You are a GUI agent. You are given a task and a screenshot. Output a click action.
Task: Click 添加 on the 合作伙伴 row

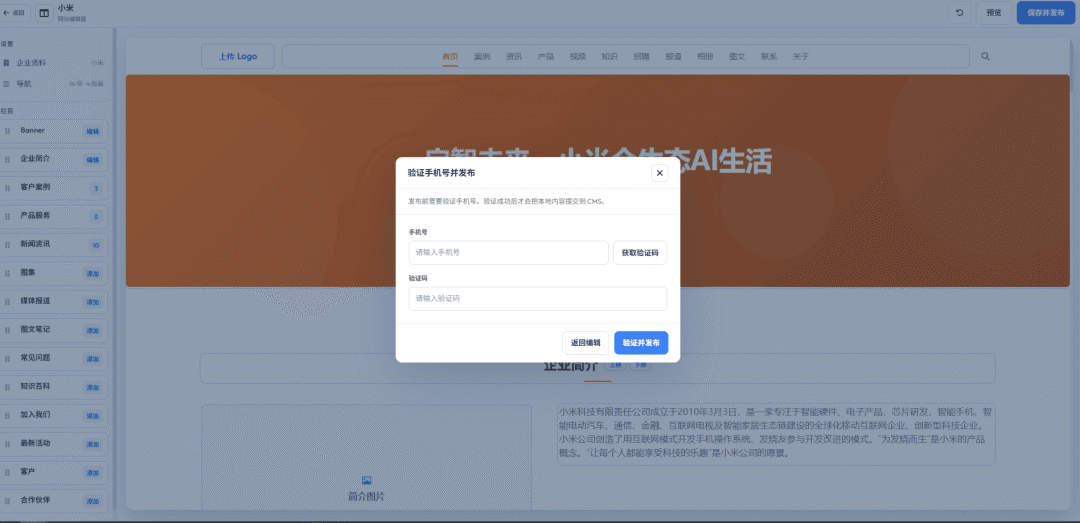pyautogui.click(x=92, y=501)
